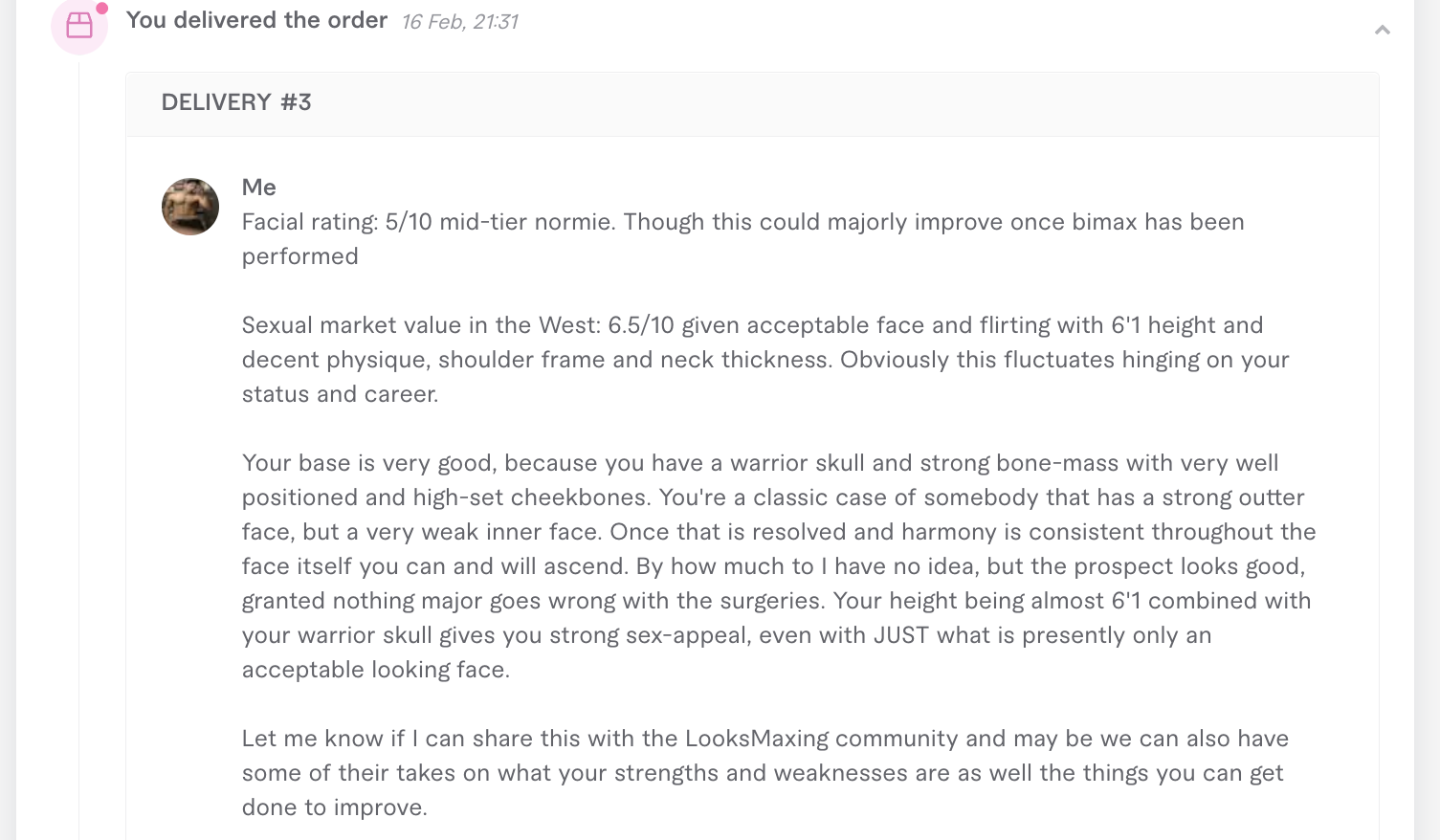This screenshot has height=840, width=1440.
Task: Click the "6.5/10" rating text
Action: click(x=641, y=325)
